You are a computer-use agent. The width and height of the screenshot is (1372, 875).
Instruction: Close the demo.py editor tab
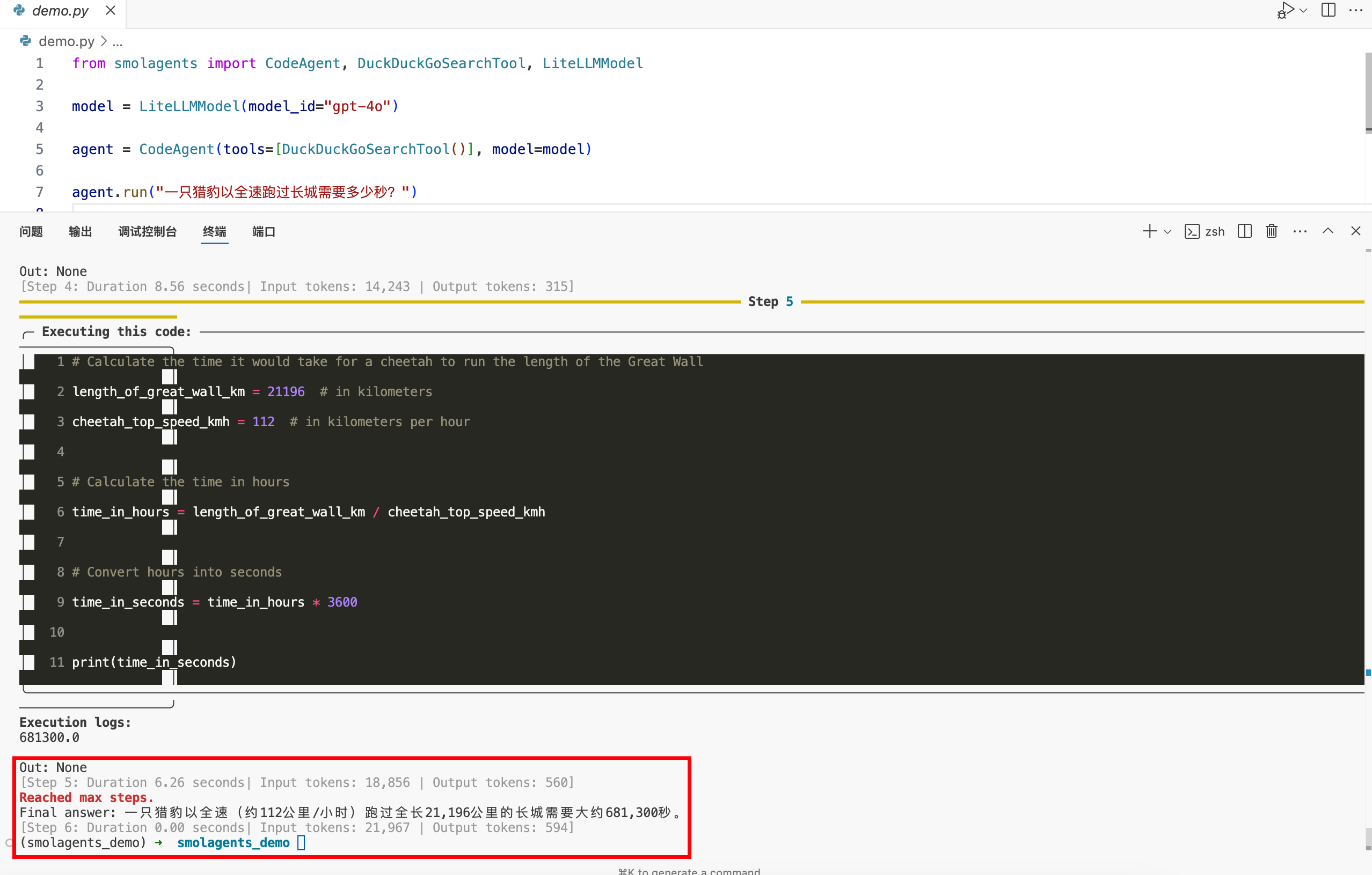point(111,10)
